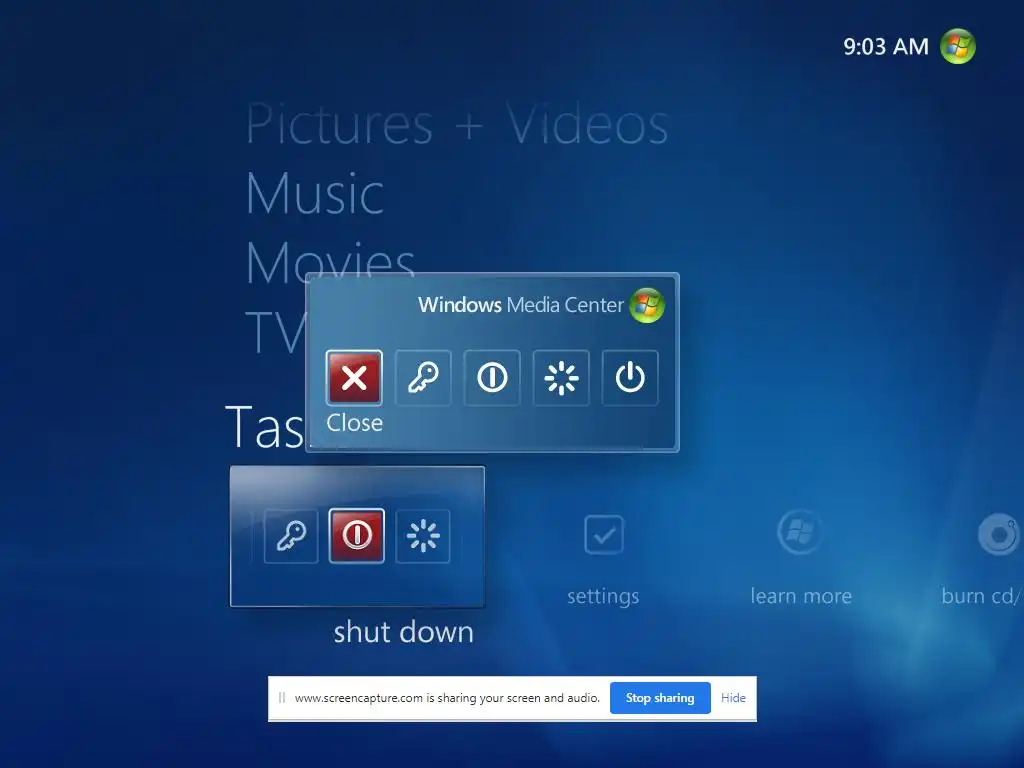Image resolution: width=1024 pixels, height=768 pixels.
Task: Click the sharing bar drag handle
Action: coord(282,698)
